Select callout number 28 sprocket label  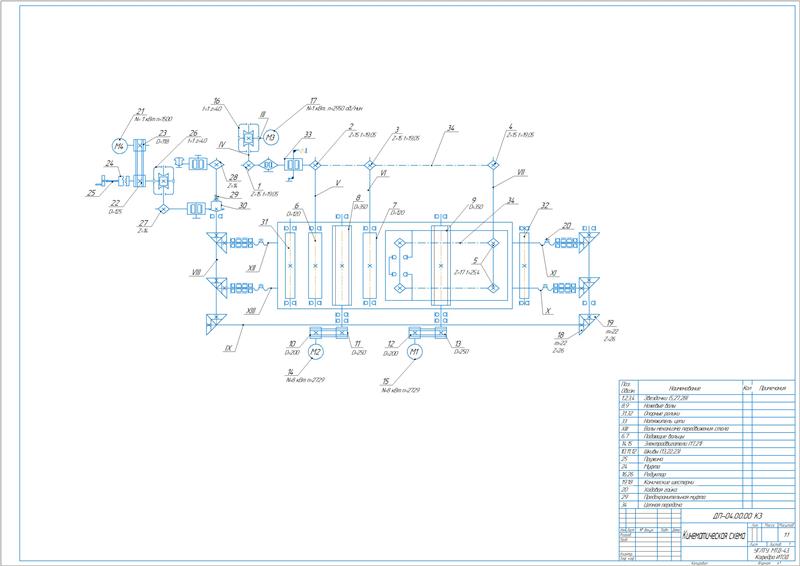(233, 178)
